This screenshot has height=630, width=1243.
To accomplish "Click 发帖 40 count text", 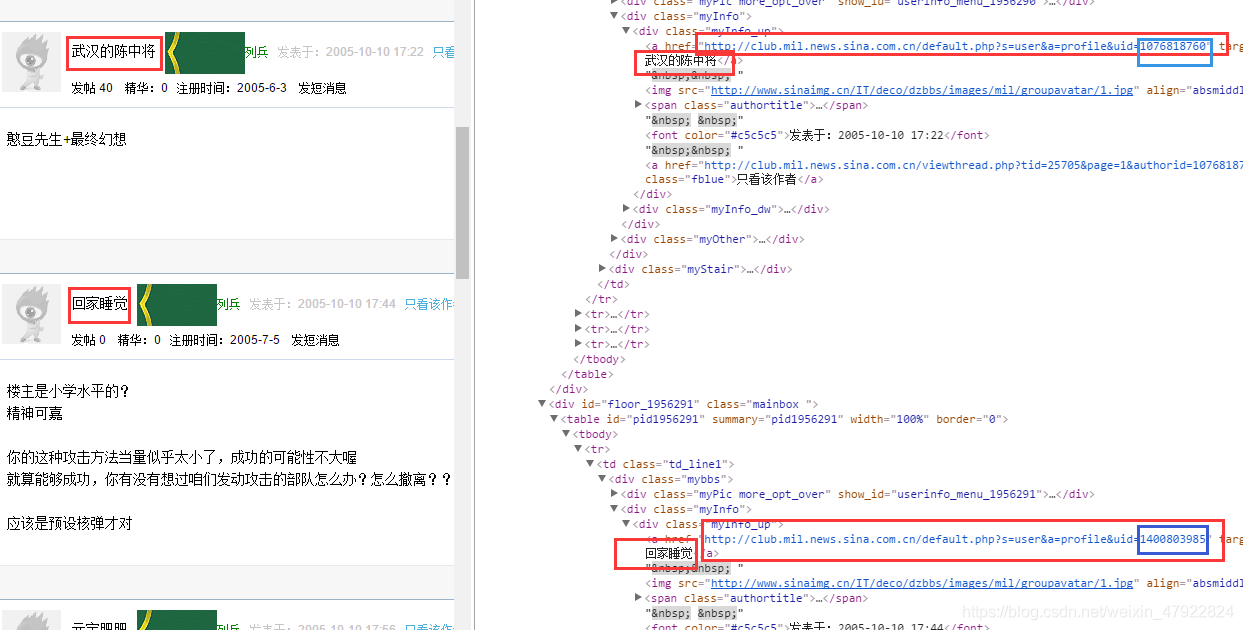I will [x=92, y=88].
